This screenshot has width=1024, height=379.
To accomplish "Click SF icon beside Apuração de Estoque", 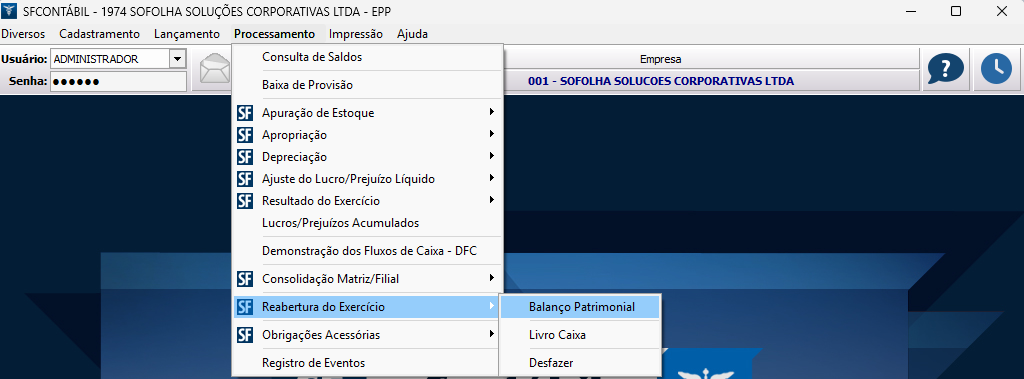I will [245, 113].
